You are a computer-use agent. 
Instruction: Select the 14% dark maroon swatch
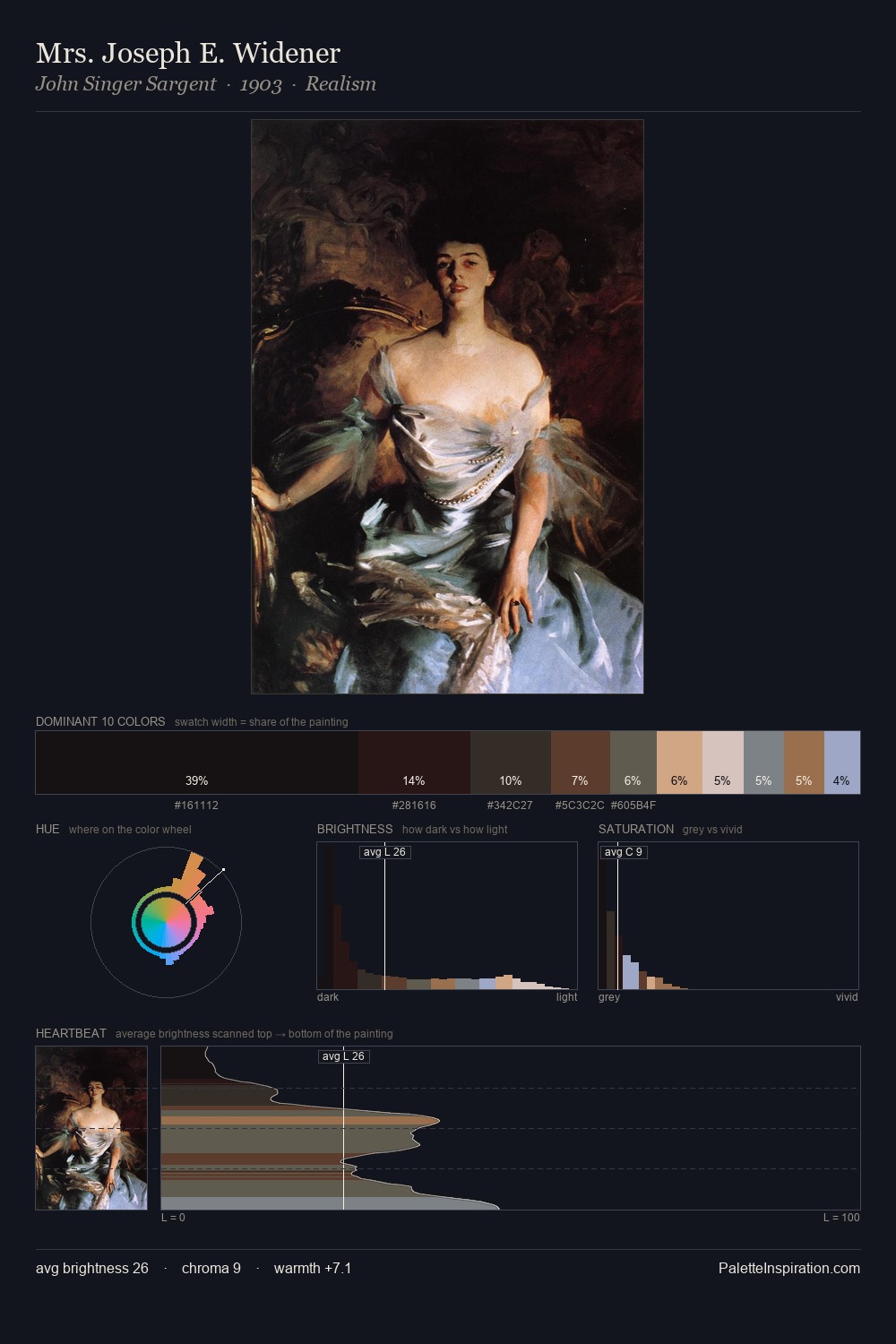click(414, 762)
